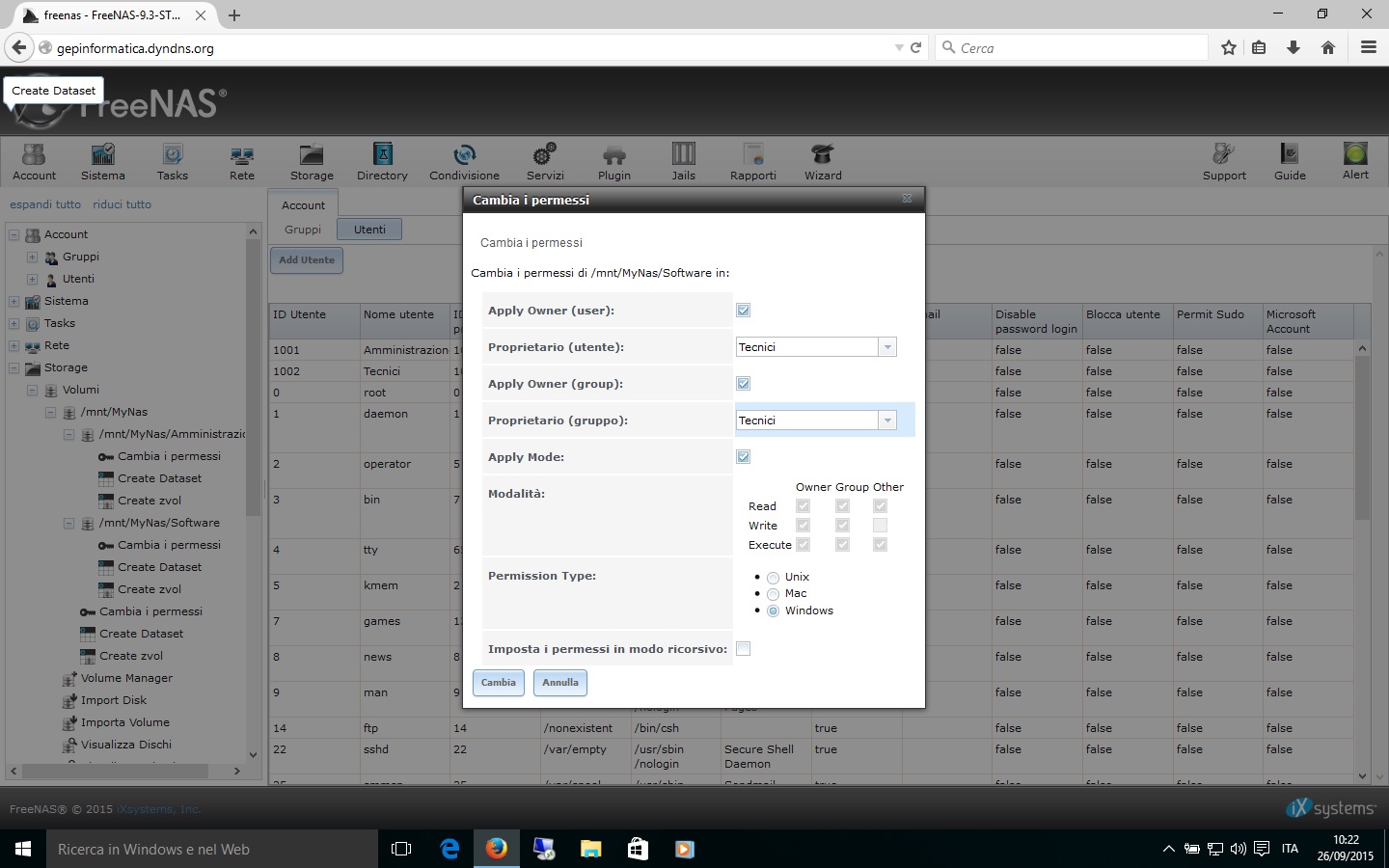Select the Mac permission type
This screenshot has width=1389, height=868.
click(x=773, y=594)
